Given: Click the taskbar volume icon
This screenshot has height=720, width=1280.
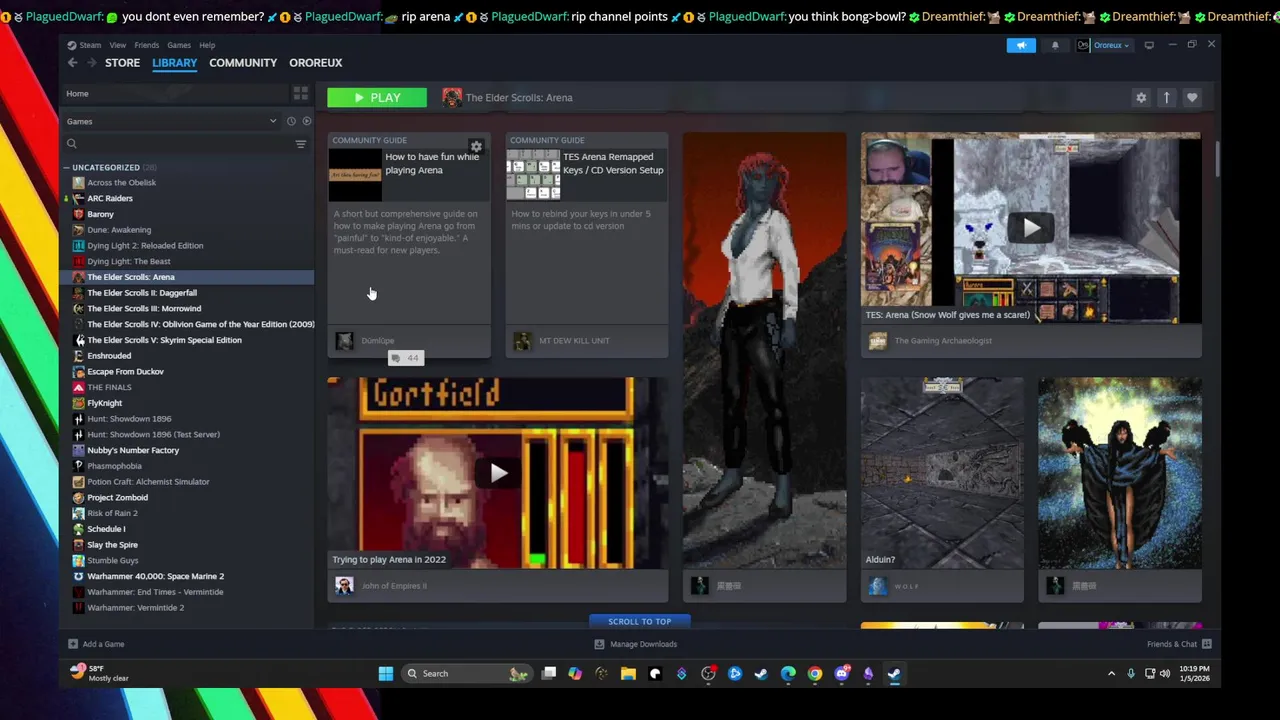Looking at the screenshot, I should 1164,673.
